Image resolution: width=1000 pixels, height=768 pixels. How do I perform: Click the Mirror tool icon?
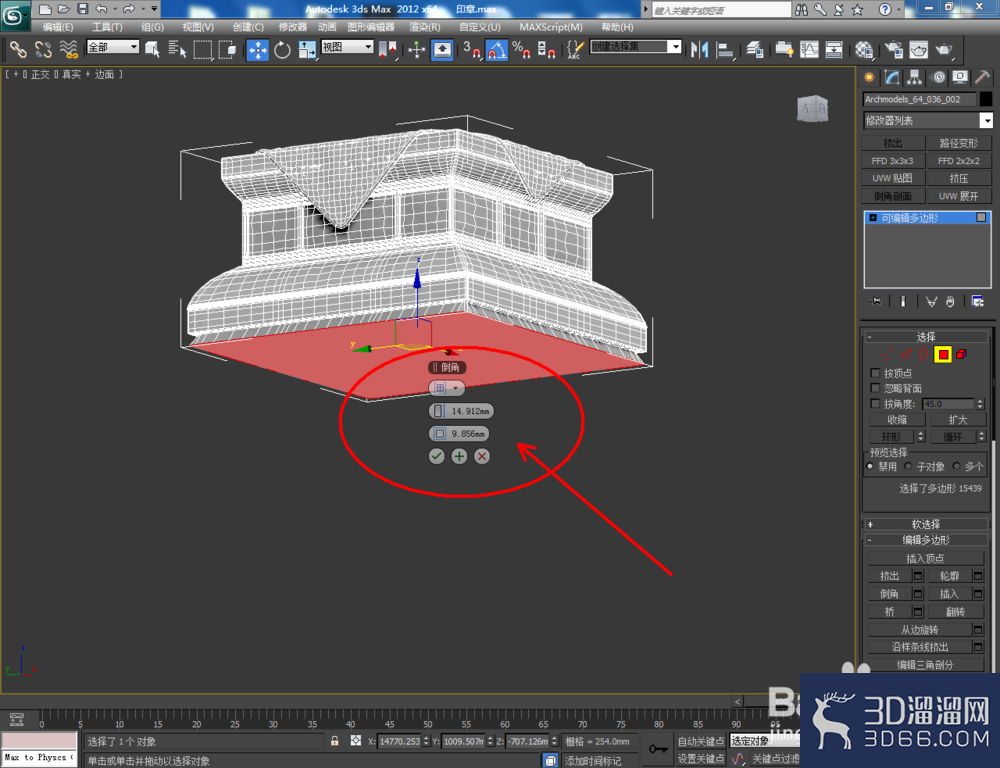point(700,50)
